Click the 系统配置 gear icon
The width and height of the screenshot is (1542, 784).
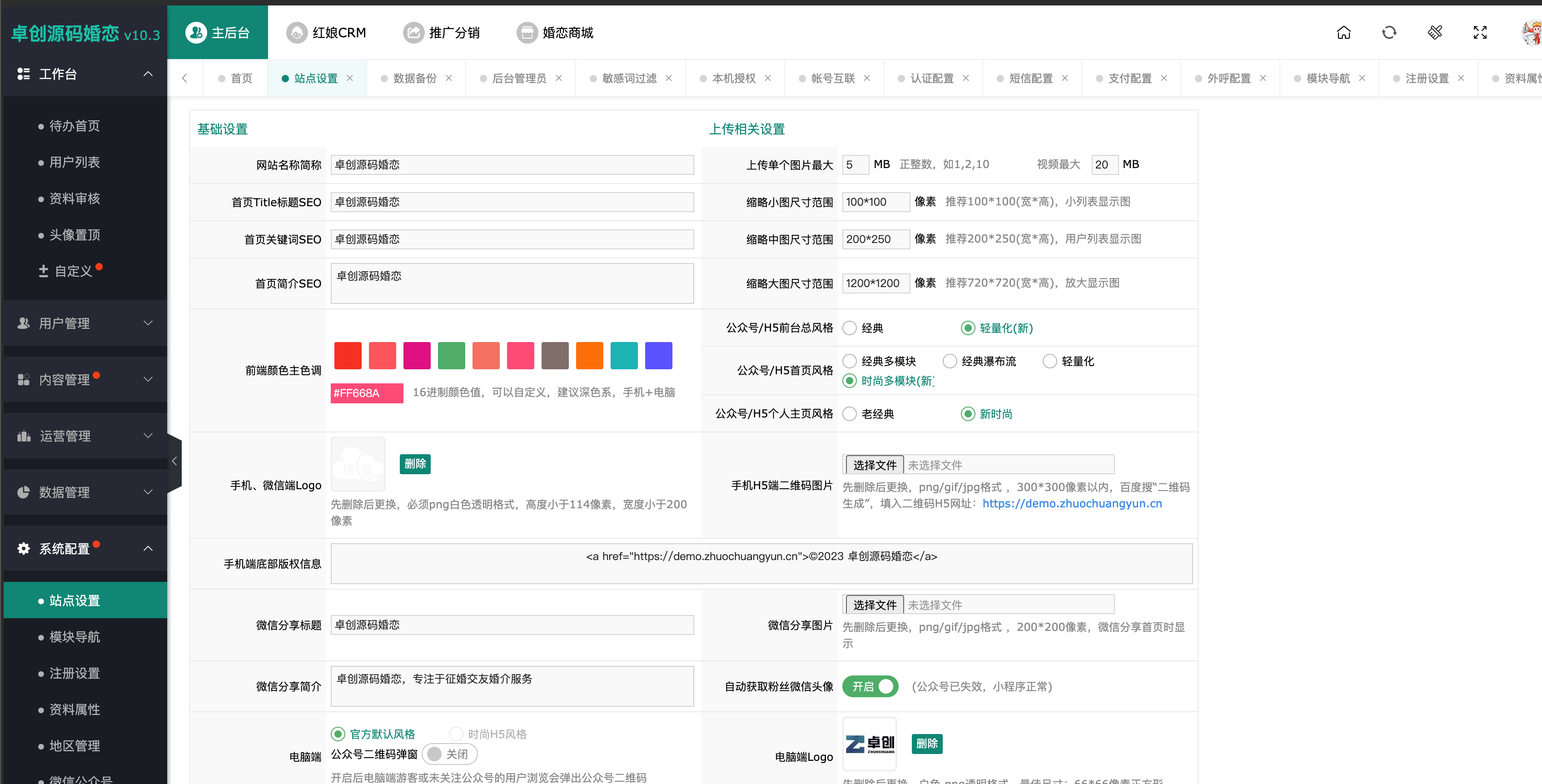pos(23,548)
